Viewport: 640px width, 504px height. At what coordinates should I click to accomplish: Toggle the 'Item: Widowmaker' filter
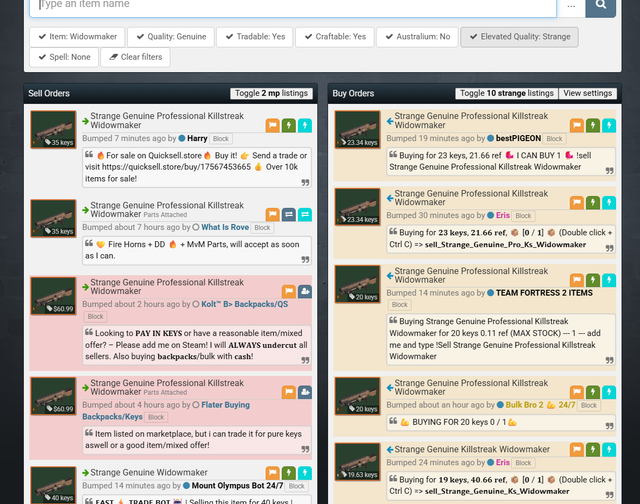pos(78,37)
